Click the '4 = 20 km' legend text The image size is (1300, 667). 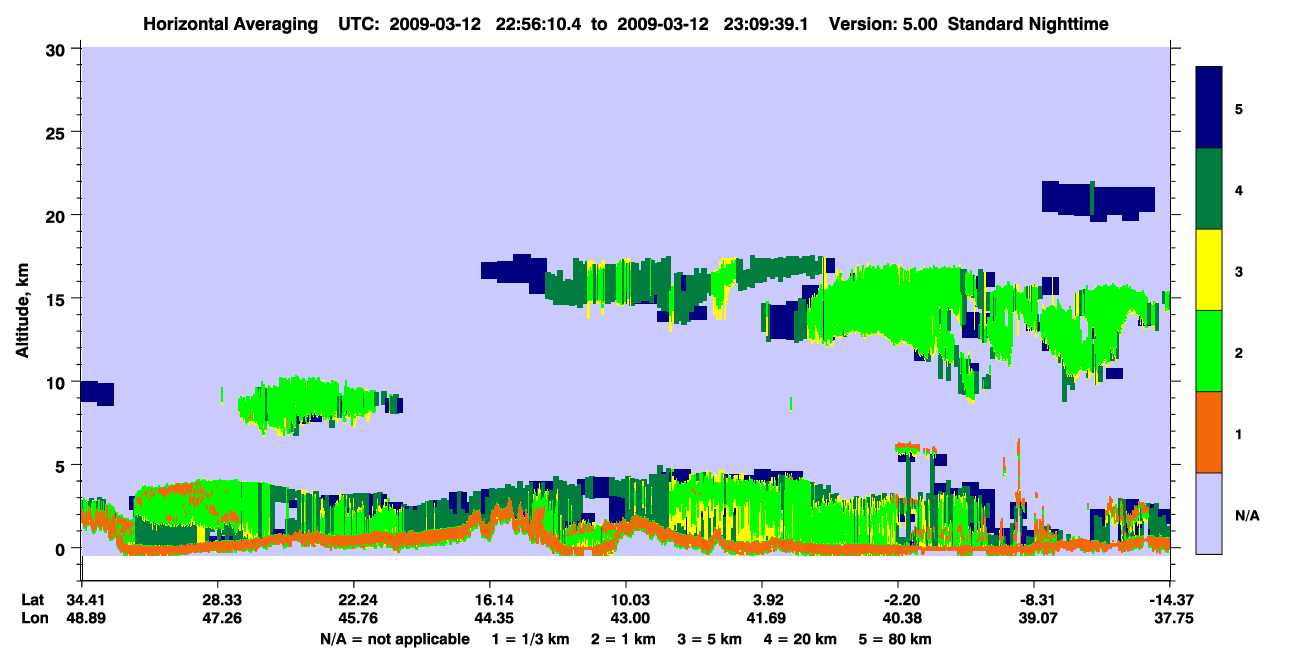pos(802,638)
